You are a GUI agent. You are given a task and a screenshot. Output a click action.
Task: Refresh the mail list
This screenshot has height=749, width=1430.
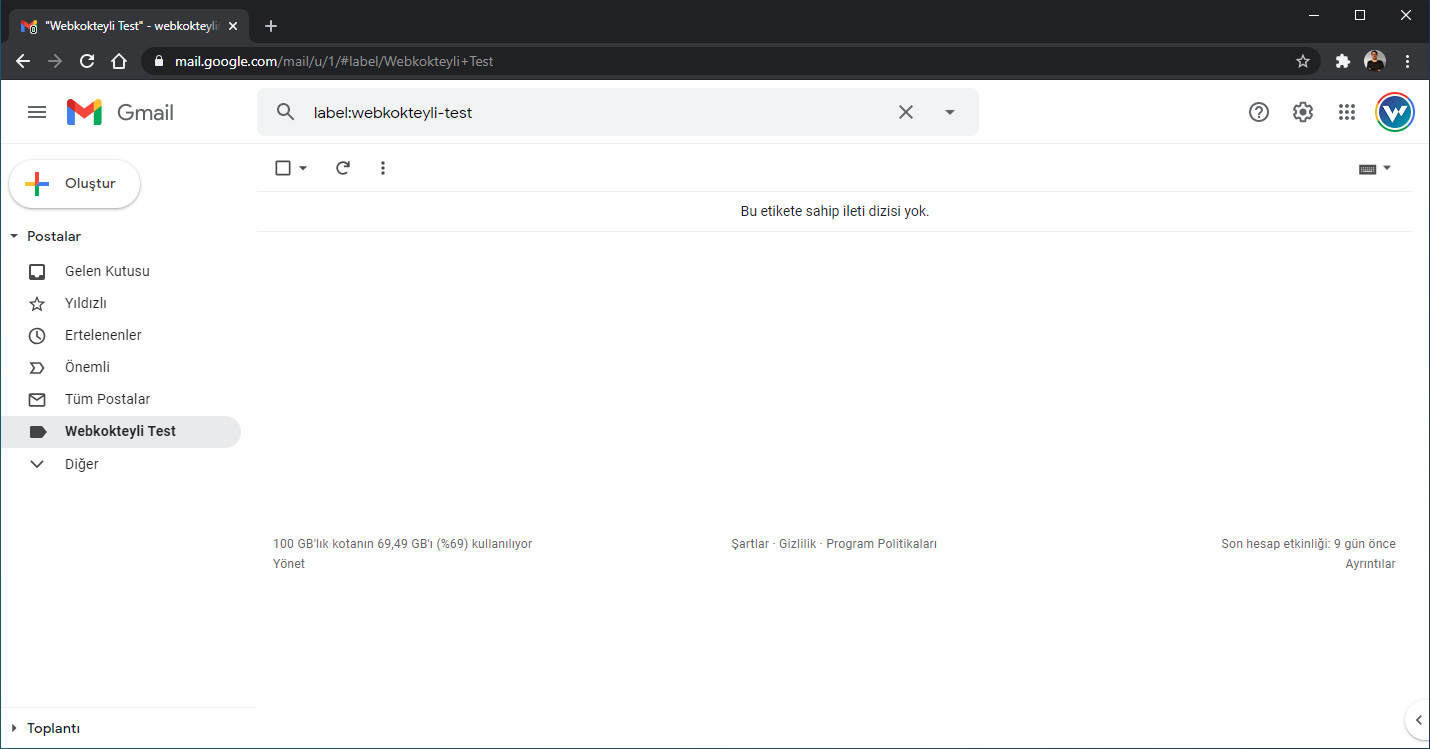(343, 168)
